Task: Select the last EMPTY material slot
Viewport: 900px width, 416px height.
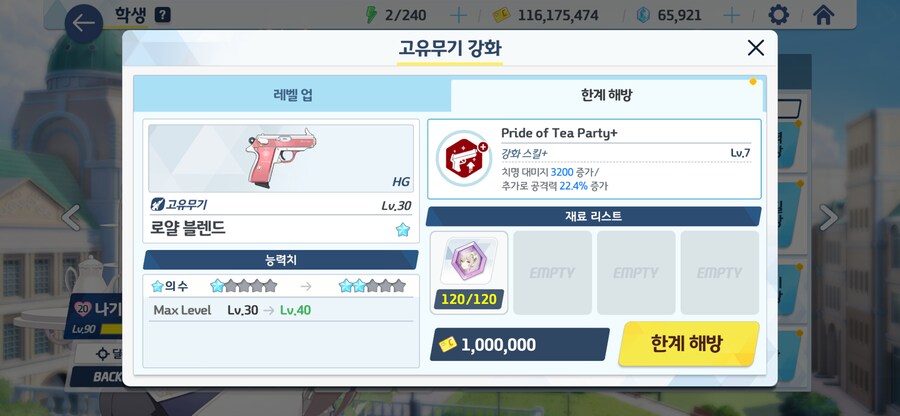Action: pyautogui.click(x=720, y=273)
